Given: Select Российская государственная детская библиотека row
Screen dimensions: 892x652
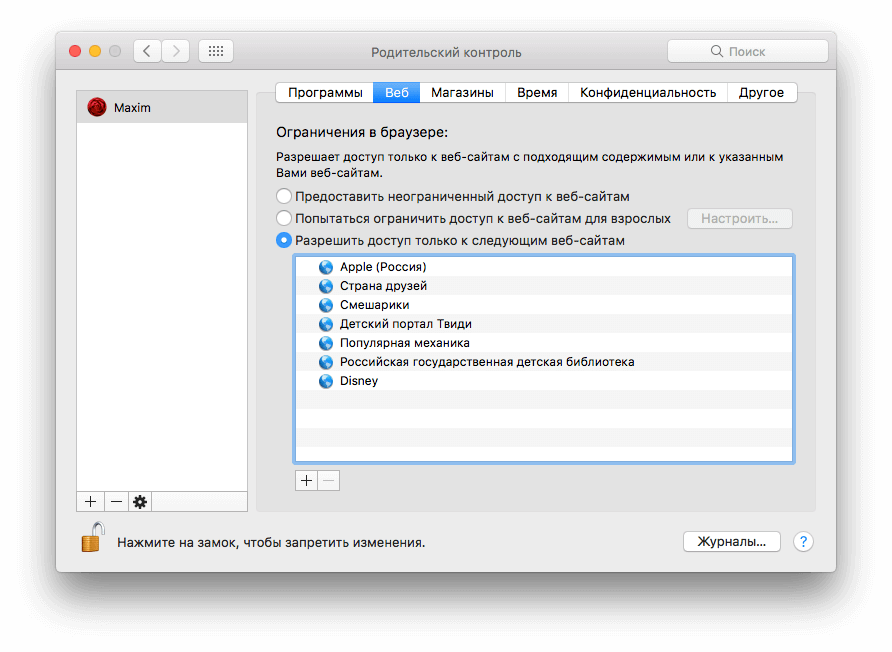Looking at the screenshot, I should click(x=544, y=362).
